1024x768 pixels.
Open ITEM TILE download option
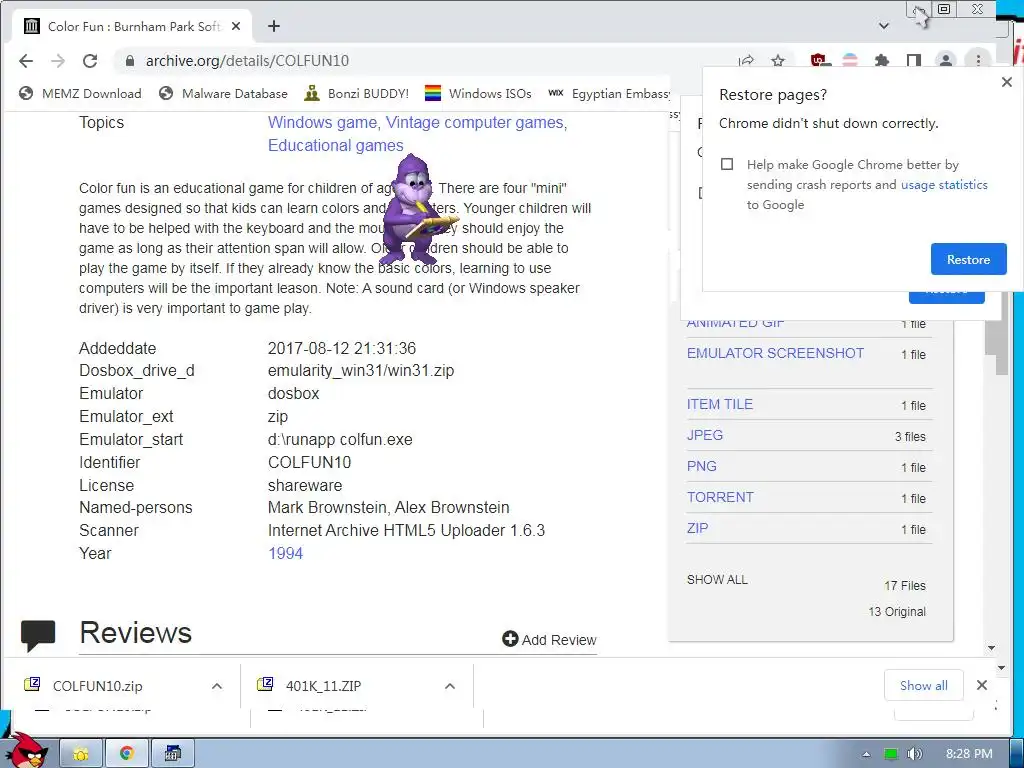pyautogui.click(x=720, y=404)
